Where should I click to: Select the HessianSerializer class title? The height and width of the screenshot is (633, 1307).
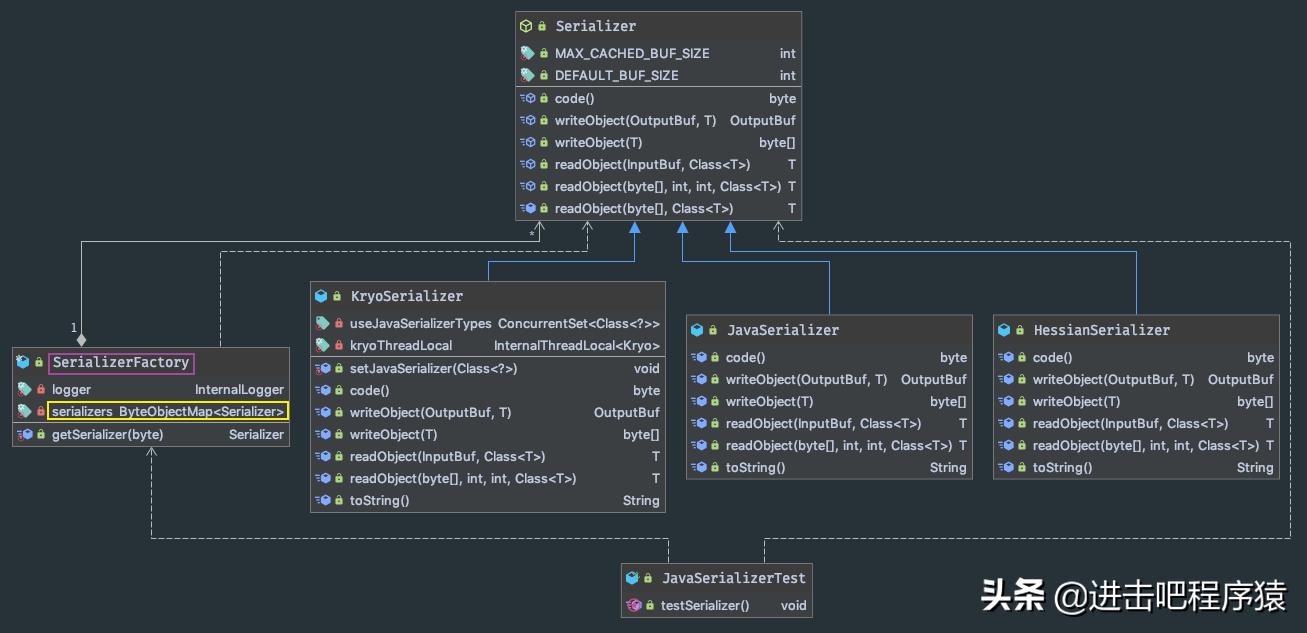point(1101,330)
